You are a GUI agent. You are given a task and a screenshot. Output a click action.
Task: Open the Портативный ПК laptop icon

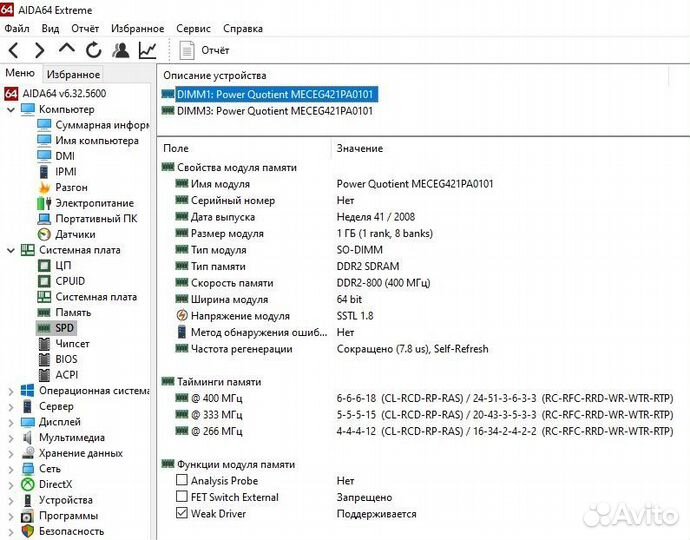pyautogui.click(x=44, y=219)
